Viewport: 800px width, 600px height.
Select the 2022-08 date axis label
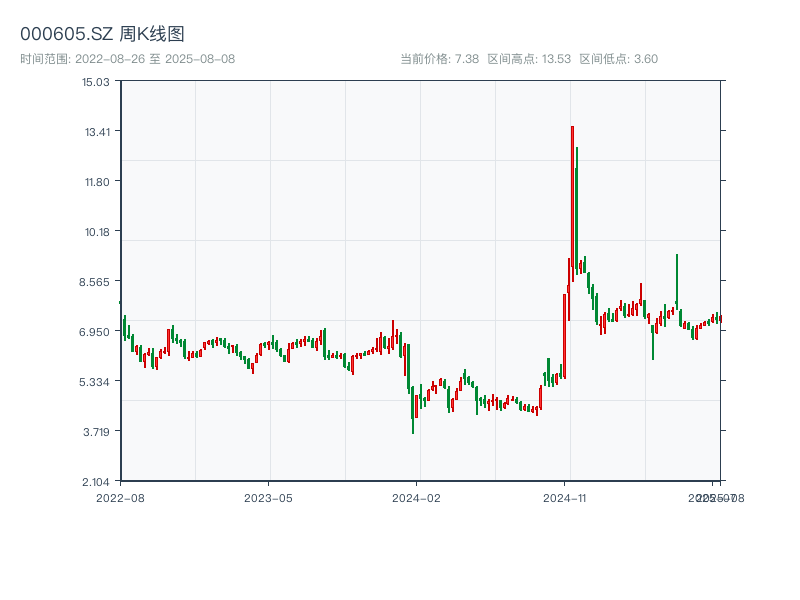click(120, 497)
